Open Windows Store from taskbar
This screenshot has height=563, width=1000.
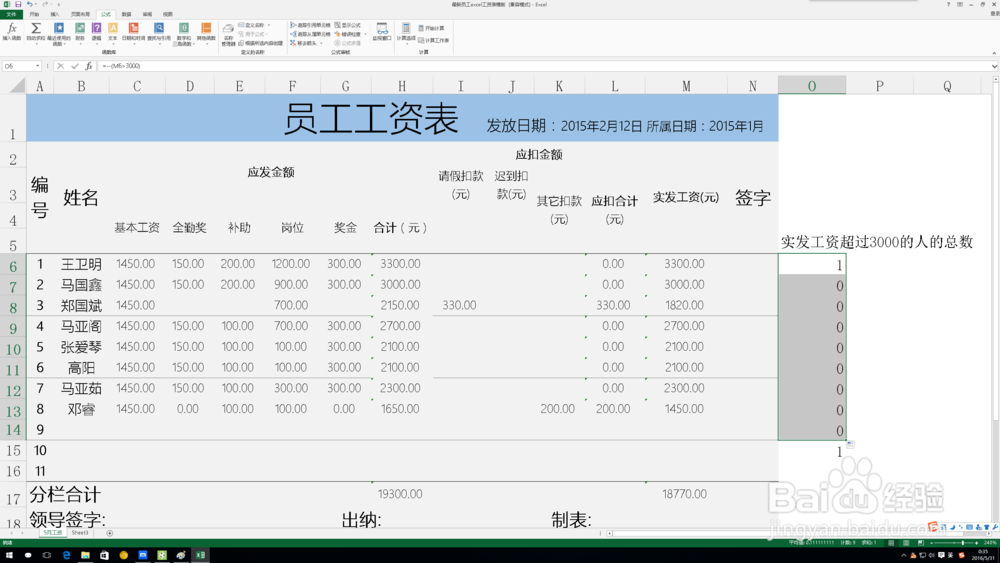tap(104, 555)
